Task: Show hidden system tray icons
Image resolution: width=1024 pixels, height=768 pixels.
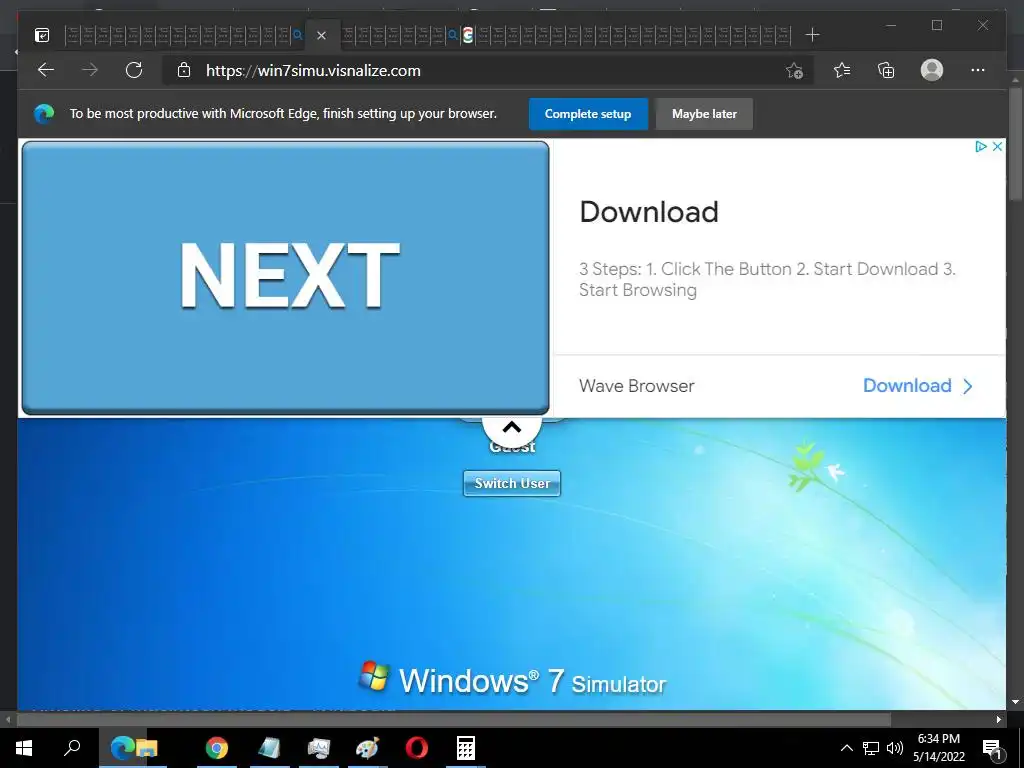Action: pos(846,748)
